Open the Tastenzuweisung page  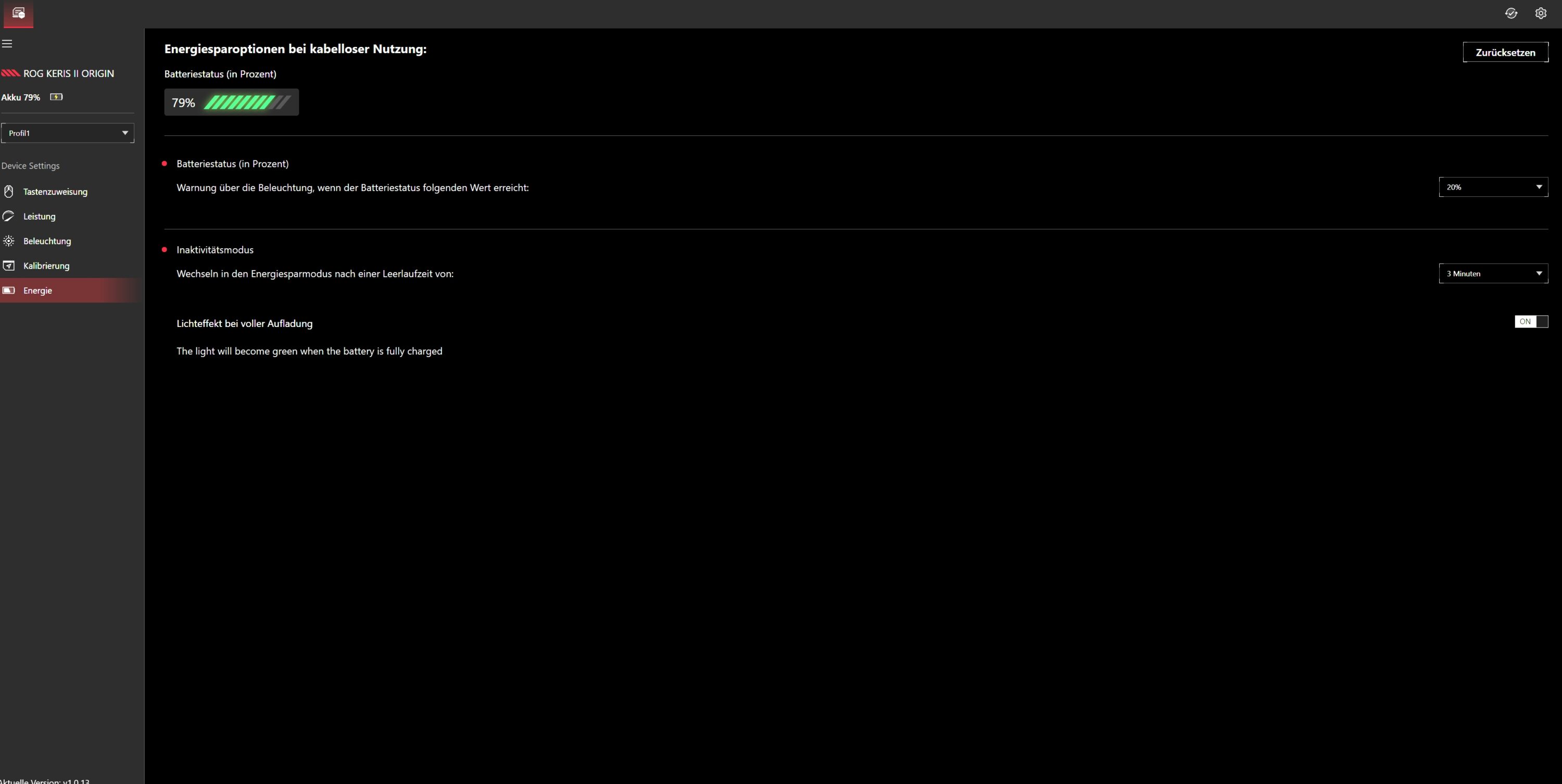pyautogui.click(x=55, y=192)
